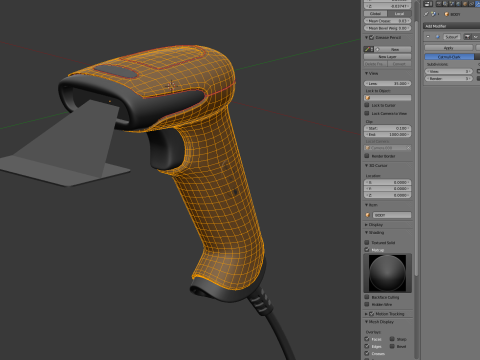The width and height of the screenshot is (480, 360).
Task: Toggle Subsurf modifier render visibility camera icon
Action: [467, 37]
